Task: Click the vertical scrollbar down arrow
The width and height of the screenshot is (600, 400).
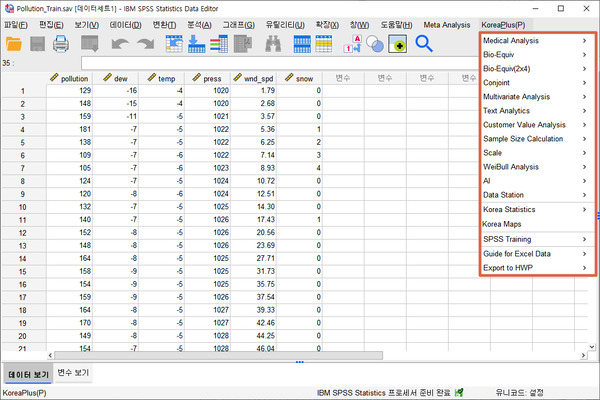Action: click(x=592, y=347)
